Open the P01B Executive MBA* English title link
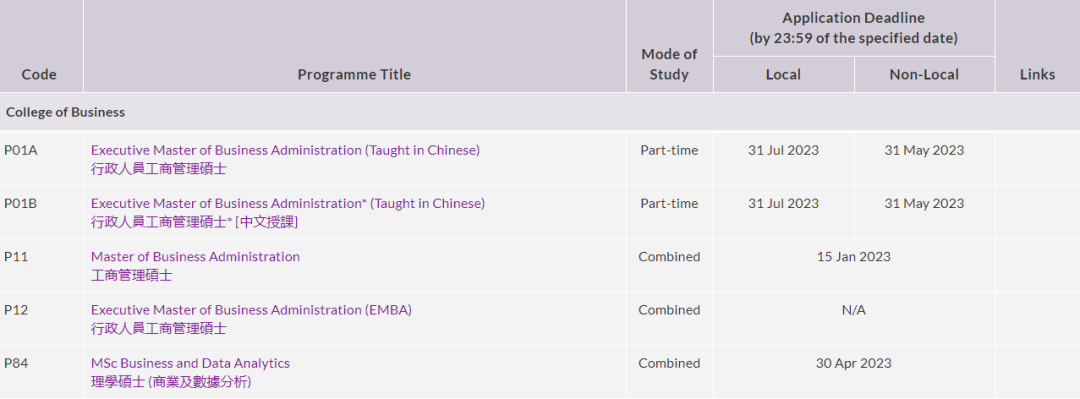 (288, 203)
